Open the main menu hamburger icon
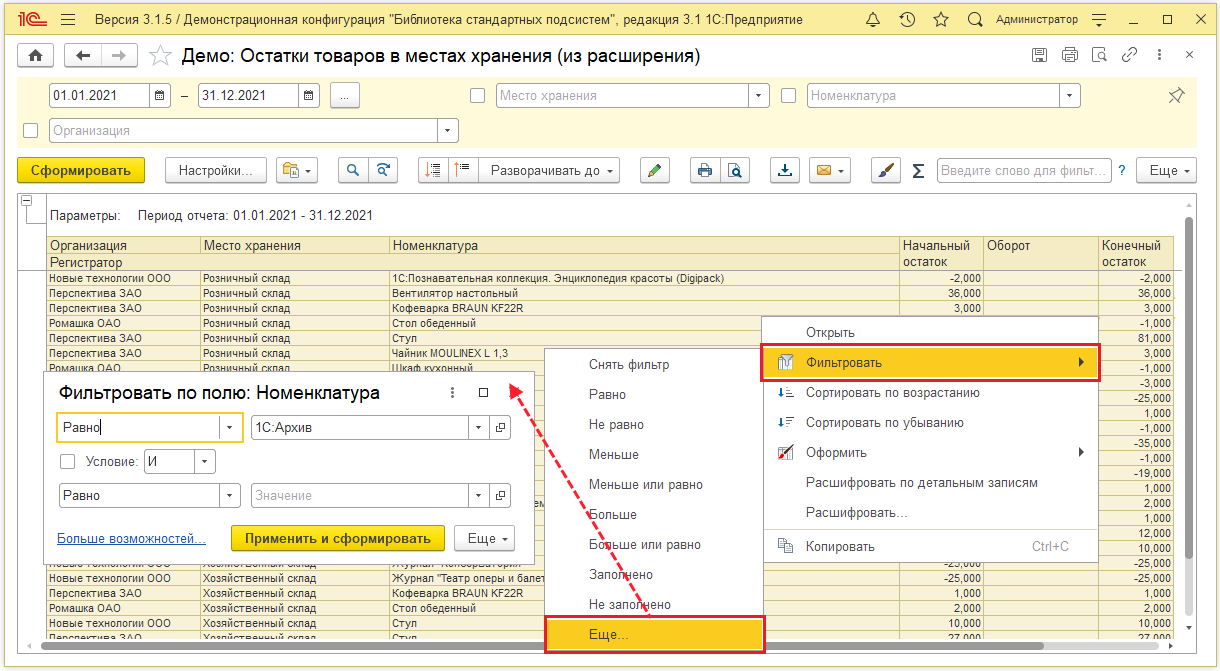 tap(68, 19)
